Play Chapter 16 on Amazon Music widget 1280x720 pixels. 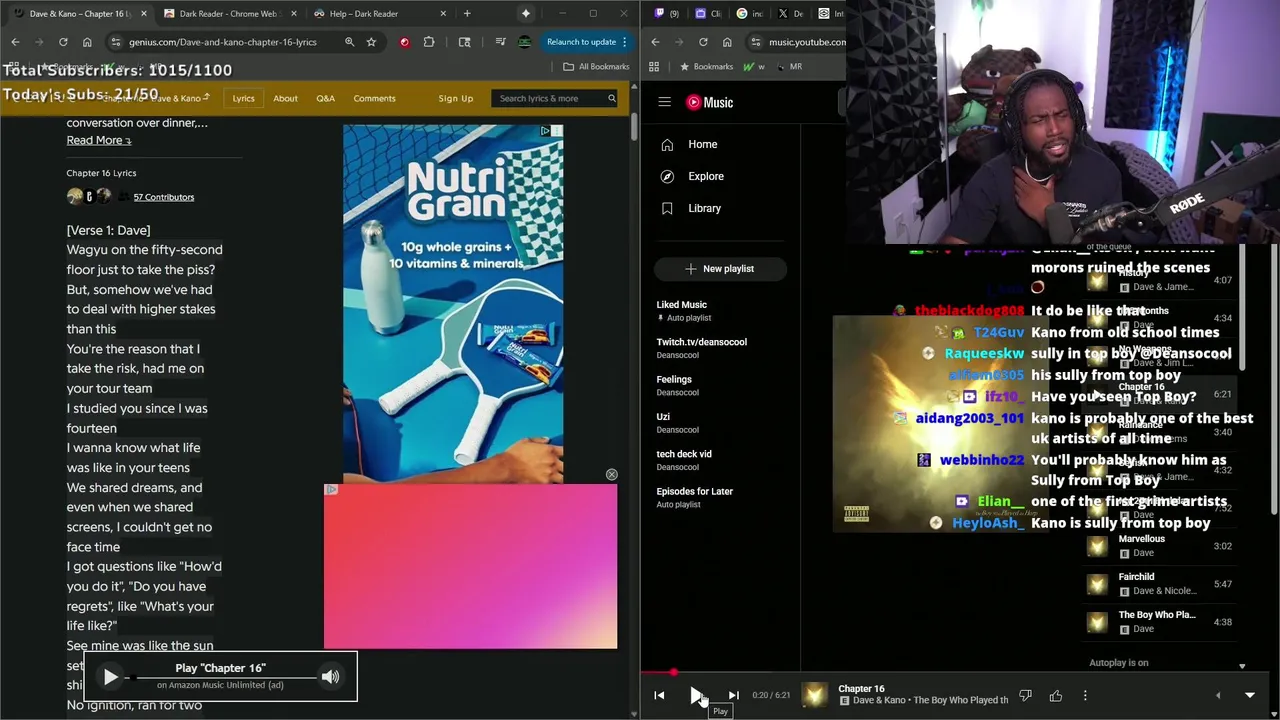pos(111,677)
